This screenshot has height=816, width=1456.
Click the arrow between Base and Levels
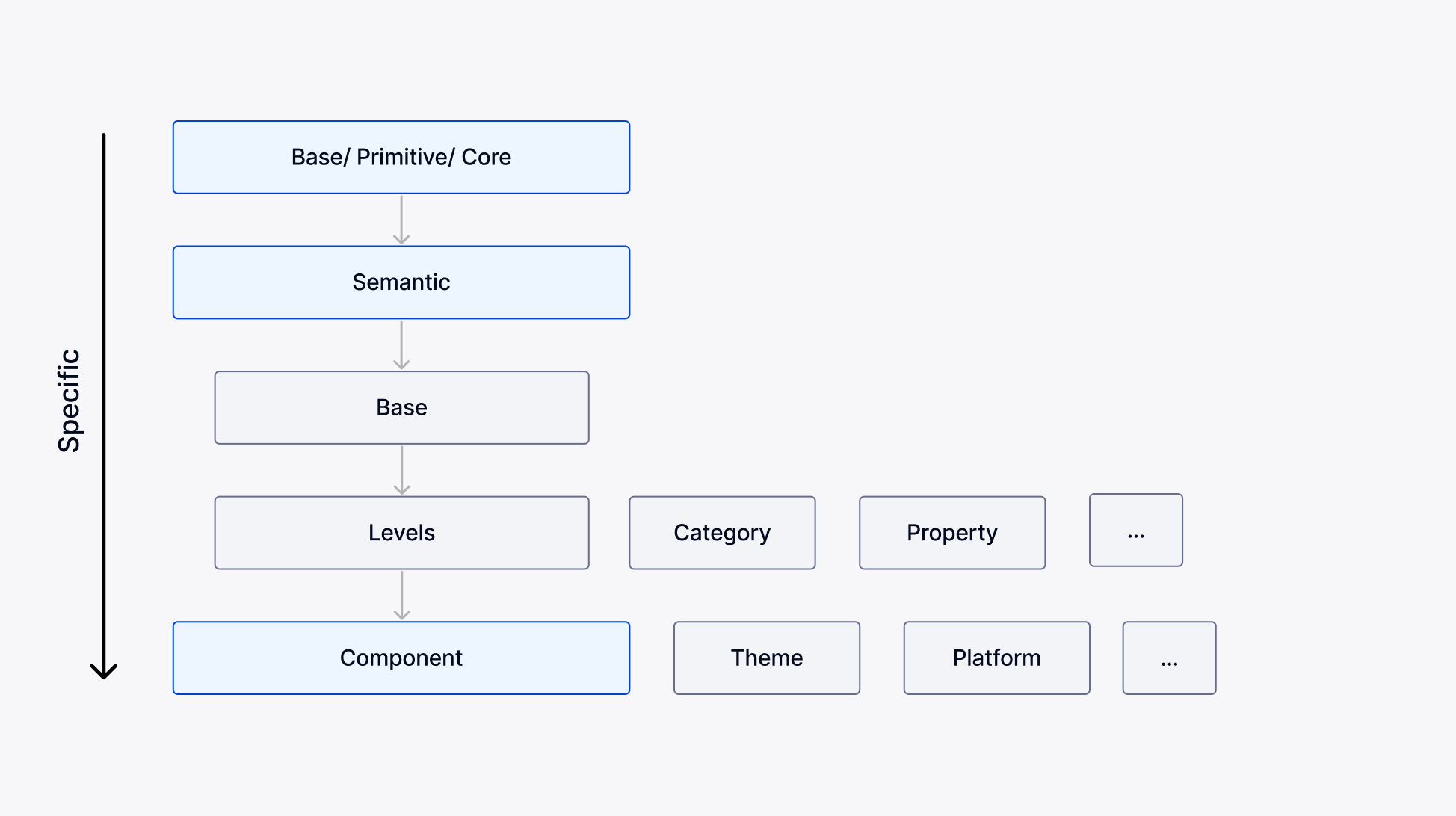tap(401, 470)
